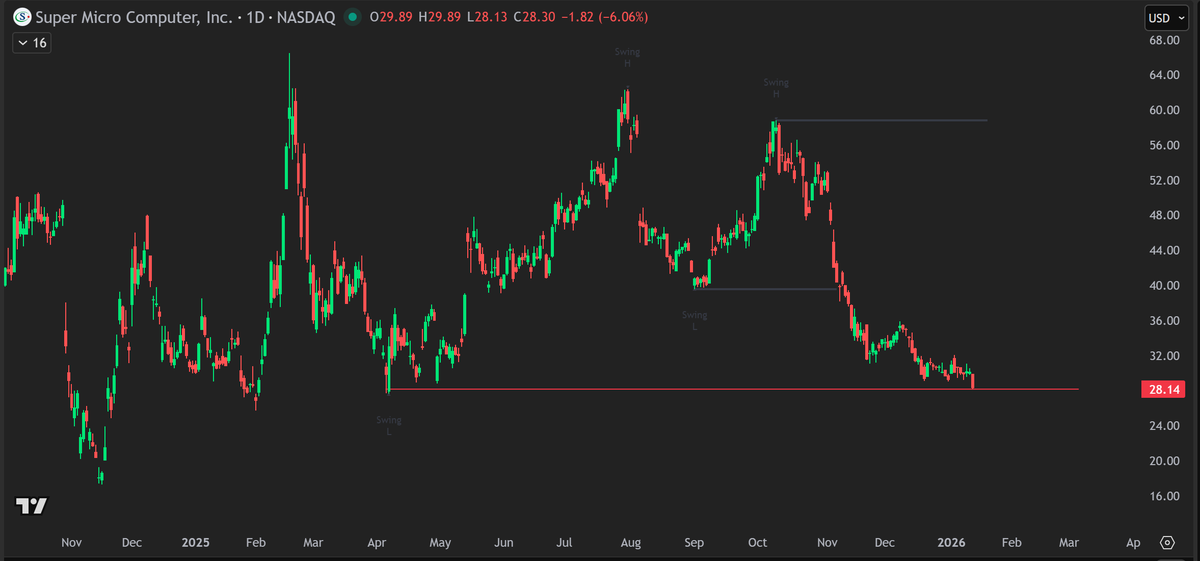Click the Swing L label below September low

coord(695,320)
